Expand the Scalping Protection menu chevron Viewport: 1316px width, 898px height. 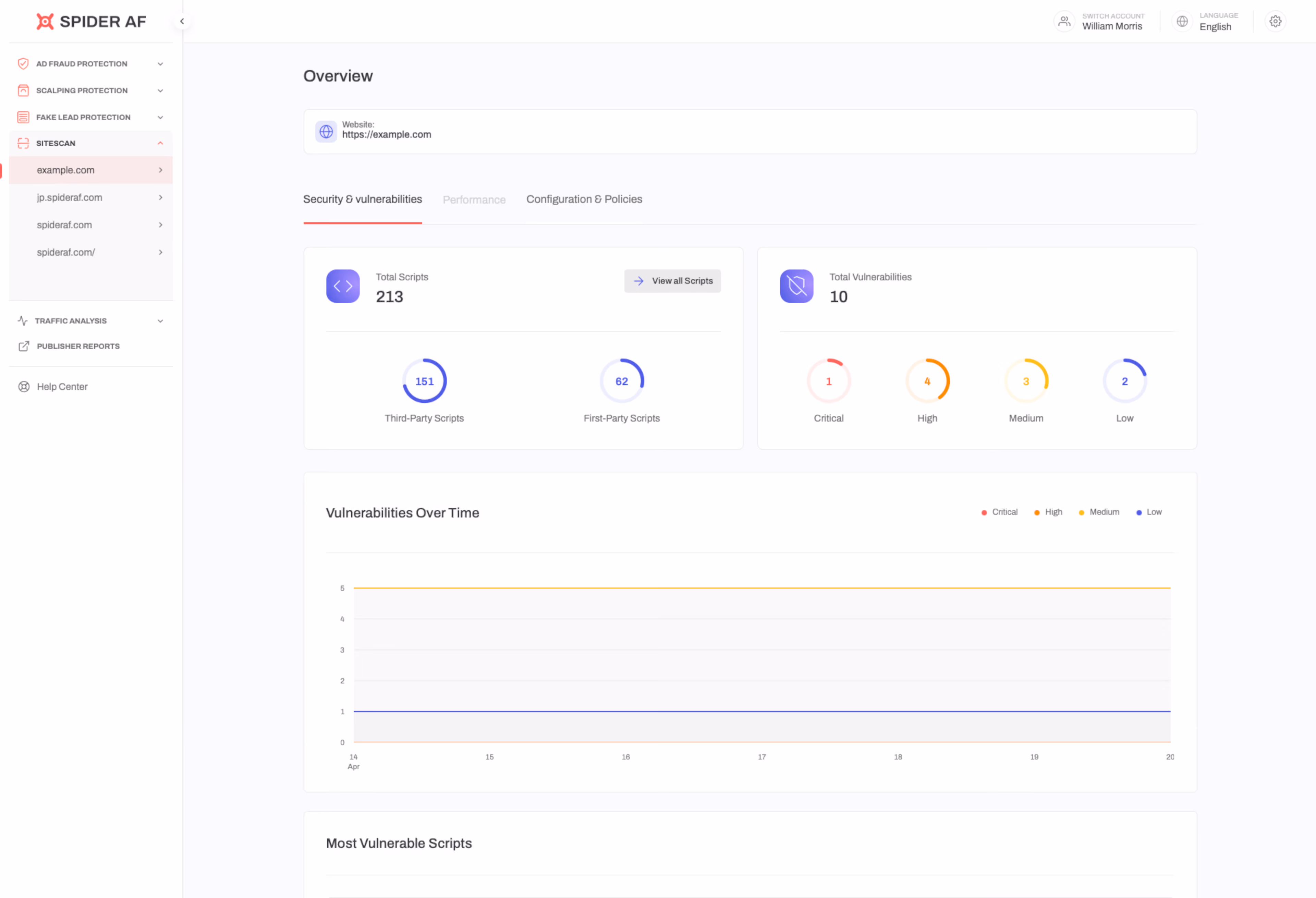[160, 90]
